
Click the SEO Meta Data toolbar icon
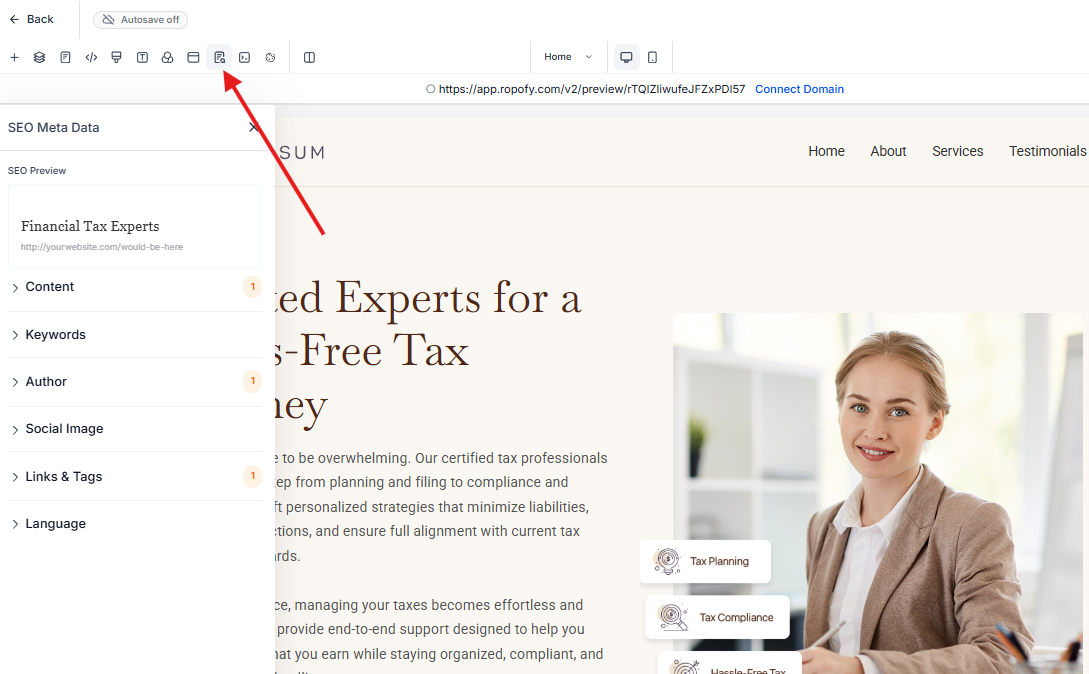219,58
